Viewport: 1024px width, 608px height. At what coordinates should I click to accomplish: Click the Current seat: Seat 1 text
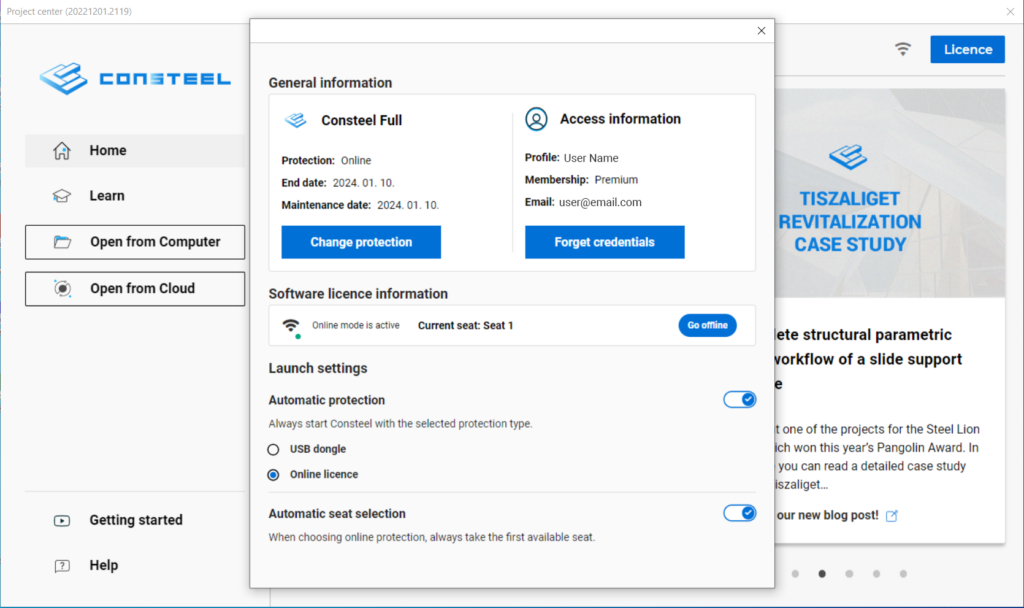pyautogui.click(x=466, y=325)
